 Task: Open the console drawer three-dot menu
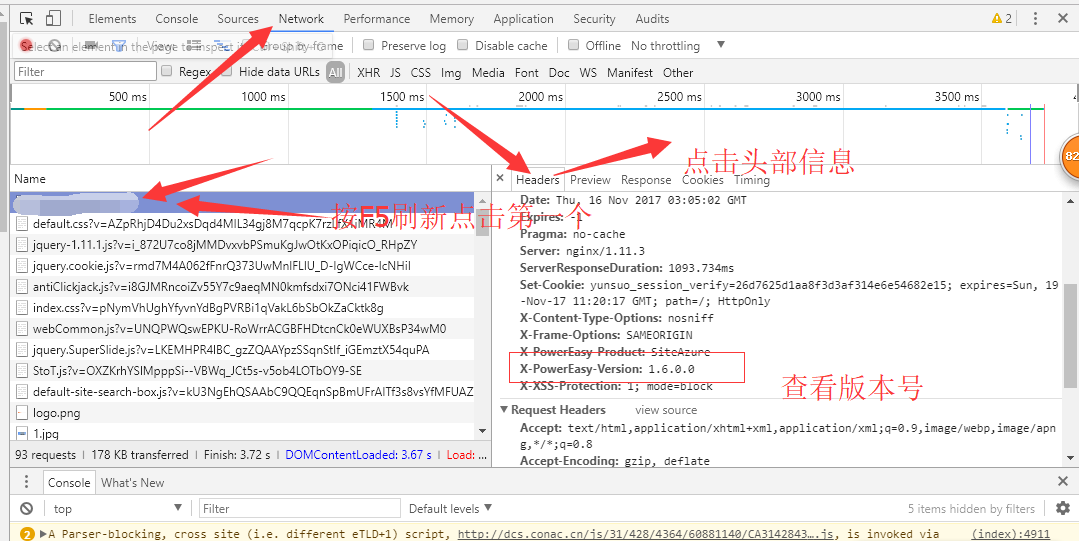pos(26,482)
